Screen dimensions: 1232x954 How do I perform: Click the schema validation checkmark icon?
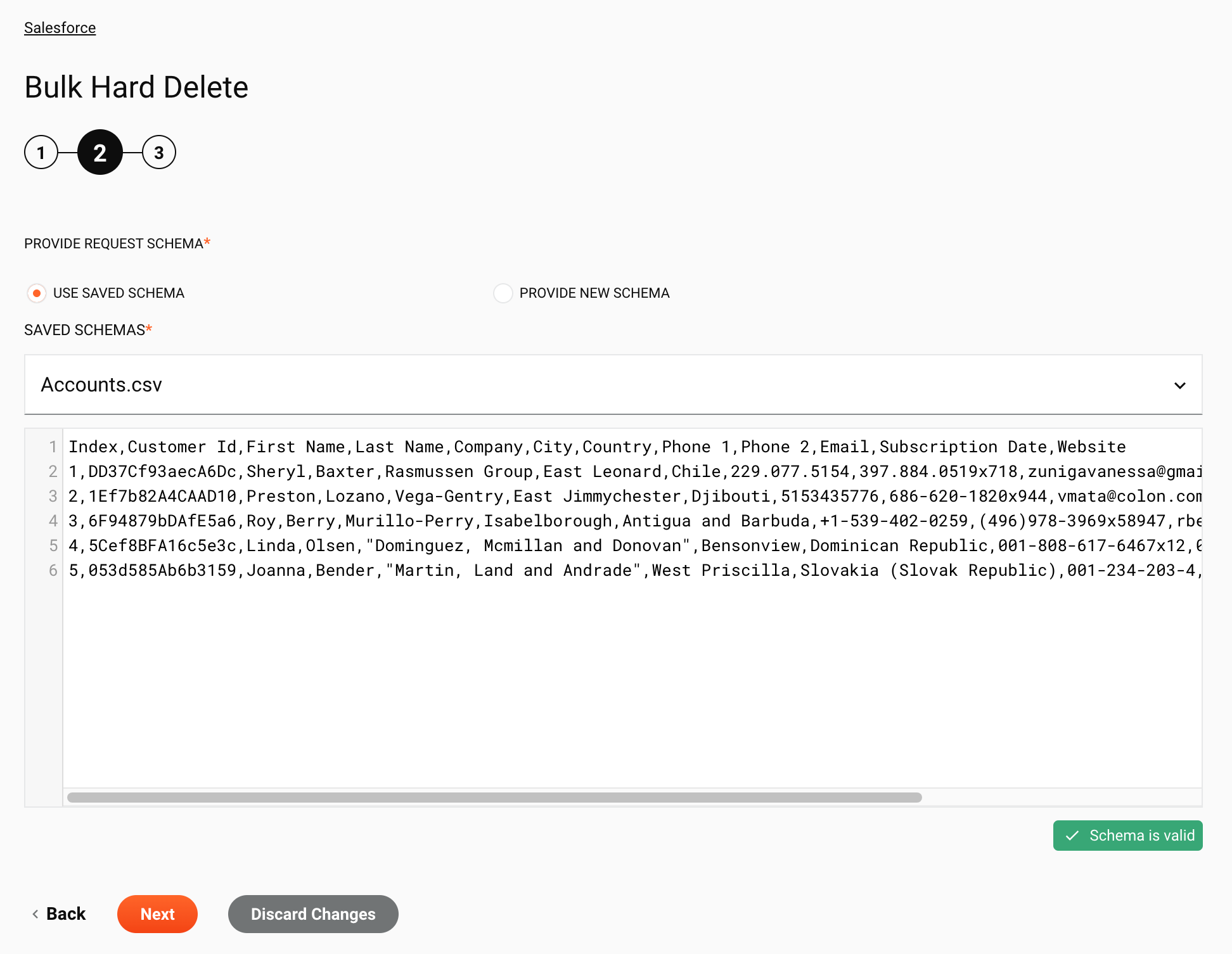[1073, 836]
